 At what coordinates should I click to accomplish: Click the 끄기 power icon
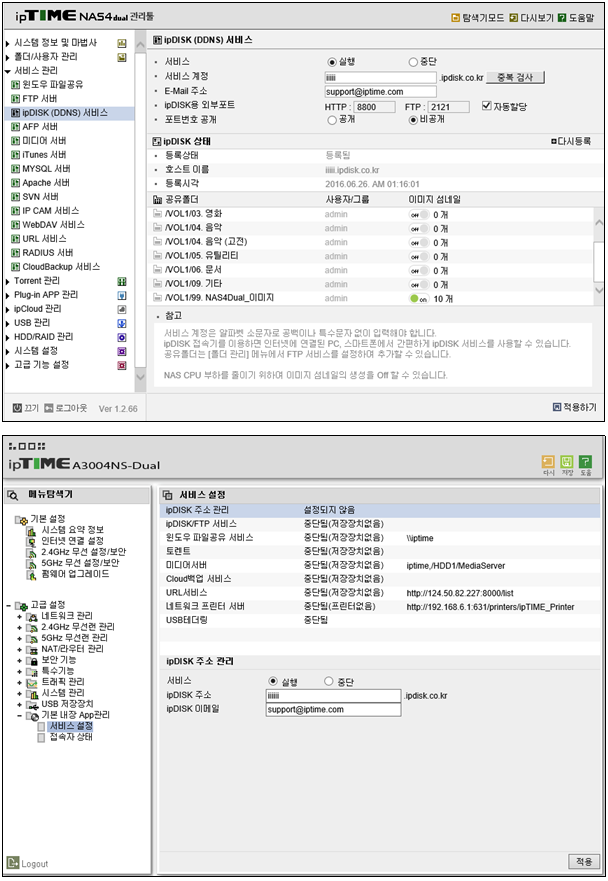pyautogui.click(x=17, y=408)
